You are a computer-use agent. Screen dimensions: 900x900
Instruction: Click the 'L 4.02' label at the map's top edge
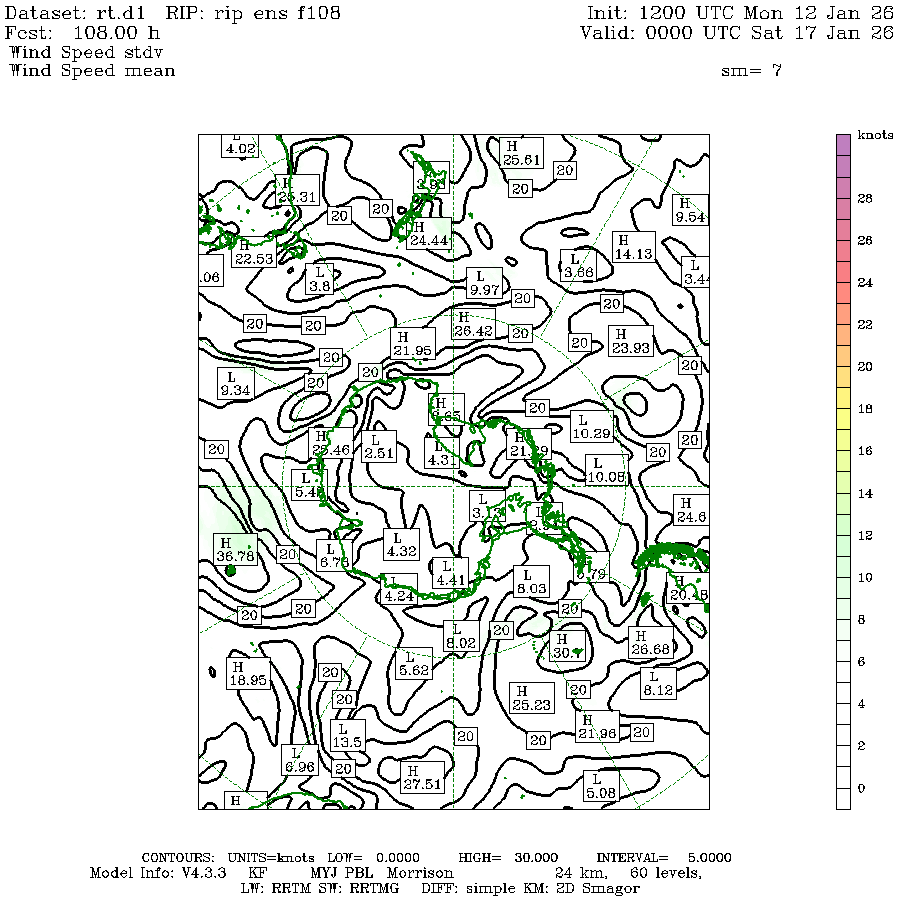click(240, 145)
